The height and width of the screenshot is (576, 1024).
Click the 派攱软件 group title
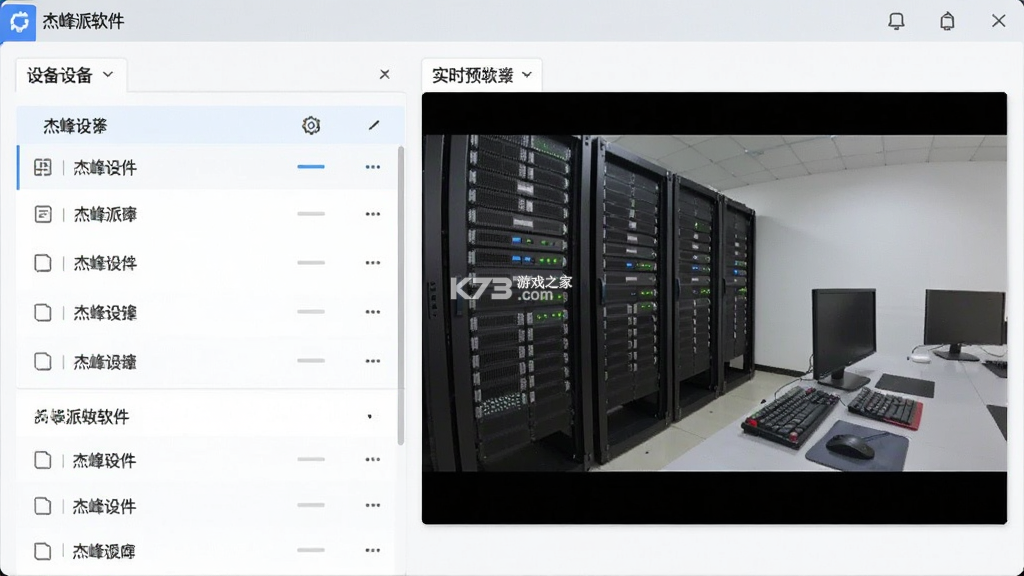82,417
